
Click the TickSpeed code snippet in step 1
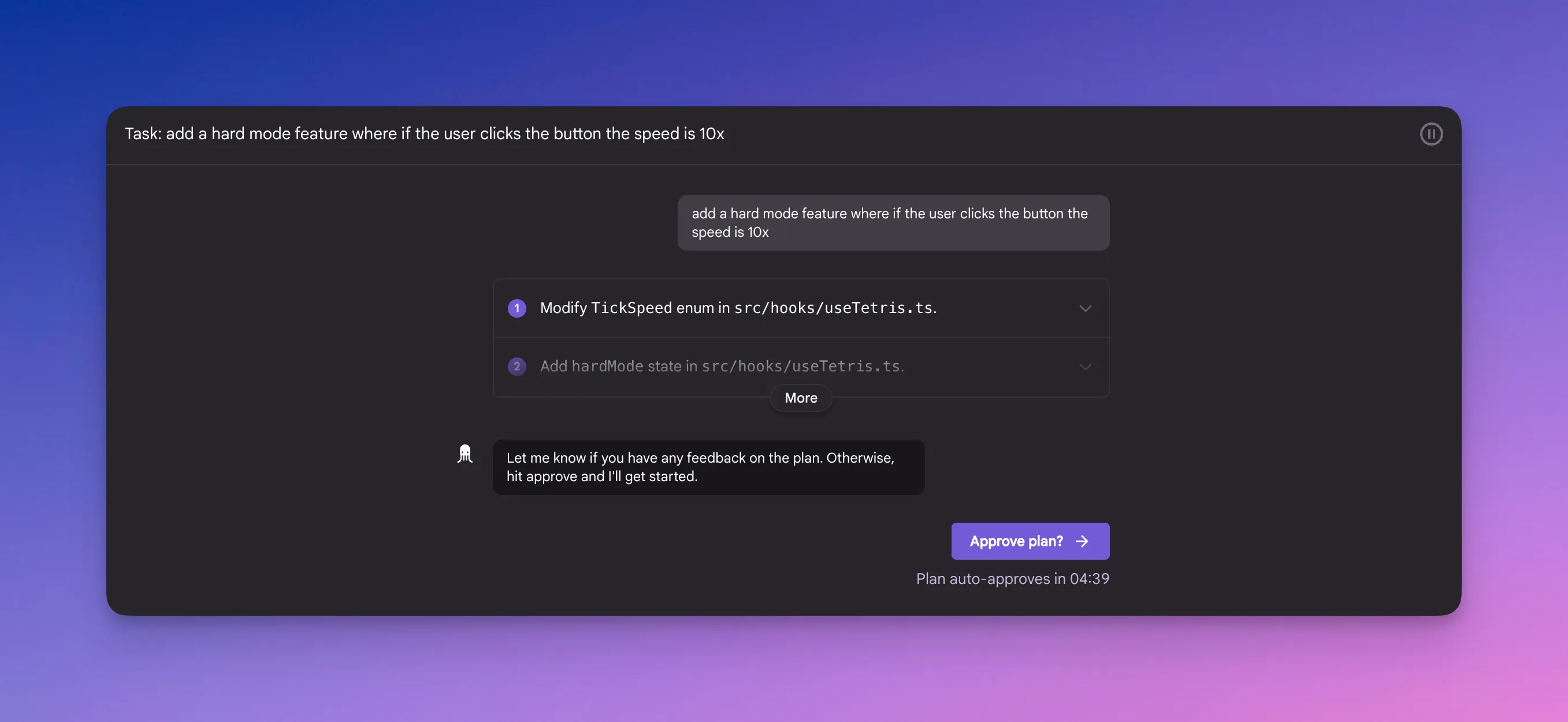[632, 308]
